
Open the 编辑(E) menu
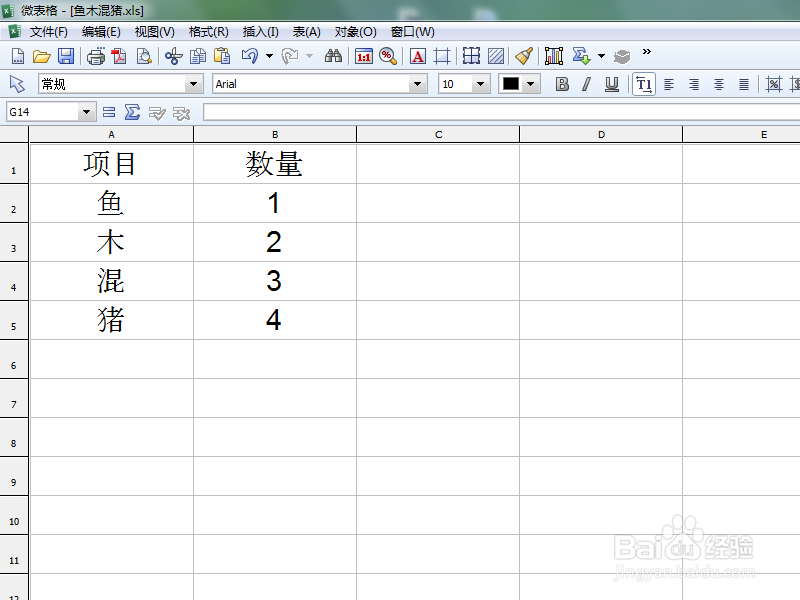[101, 32]
